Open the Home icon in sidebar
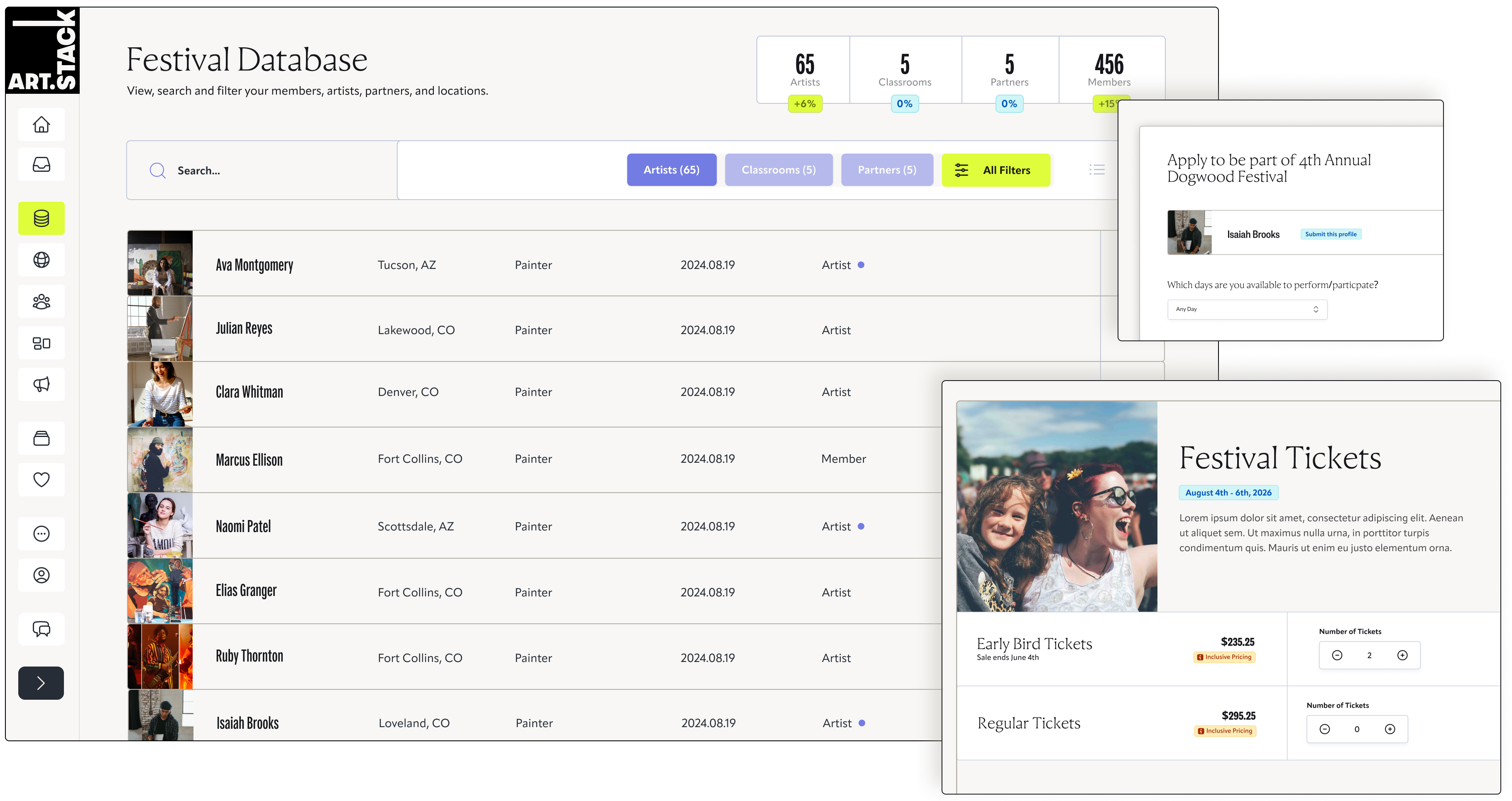Viewport: 1512px width, 801px height. point(41,125)
